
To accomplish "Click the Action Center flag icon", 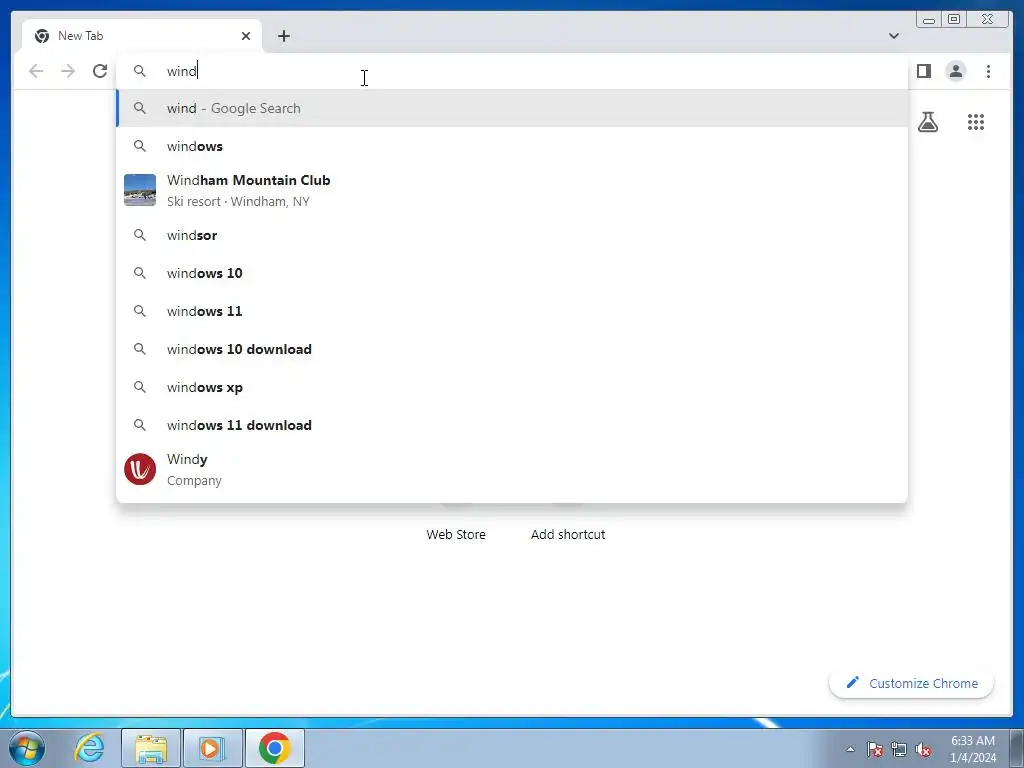I will coord(874,749).
